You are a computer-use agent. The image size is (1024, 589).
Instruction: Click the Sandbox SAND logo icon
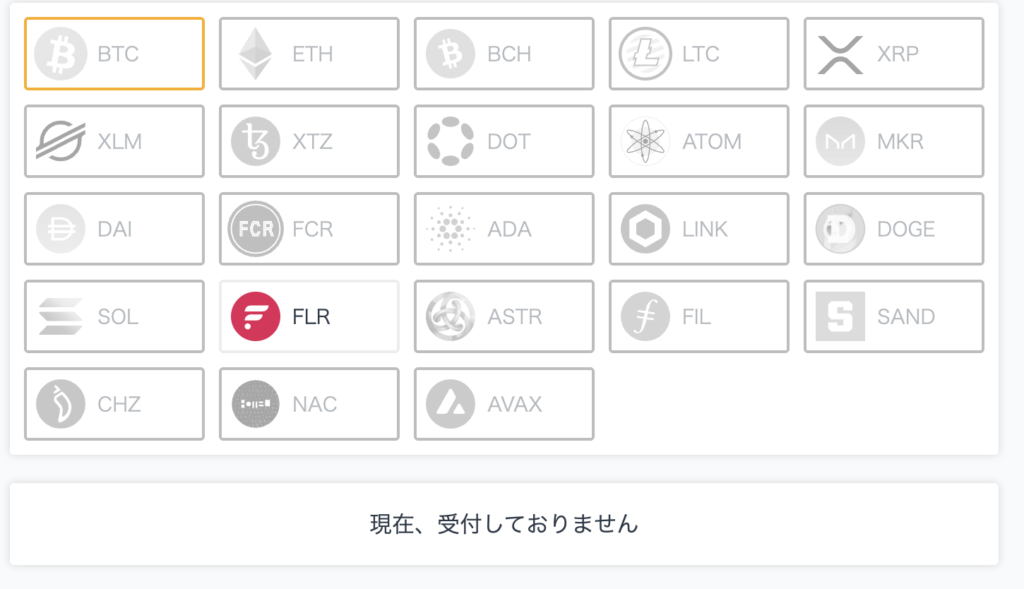point(840,316)
